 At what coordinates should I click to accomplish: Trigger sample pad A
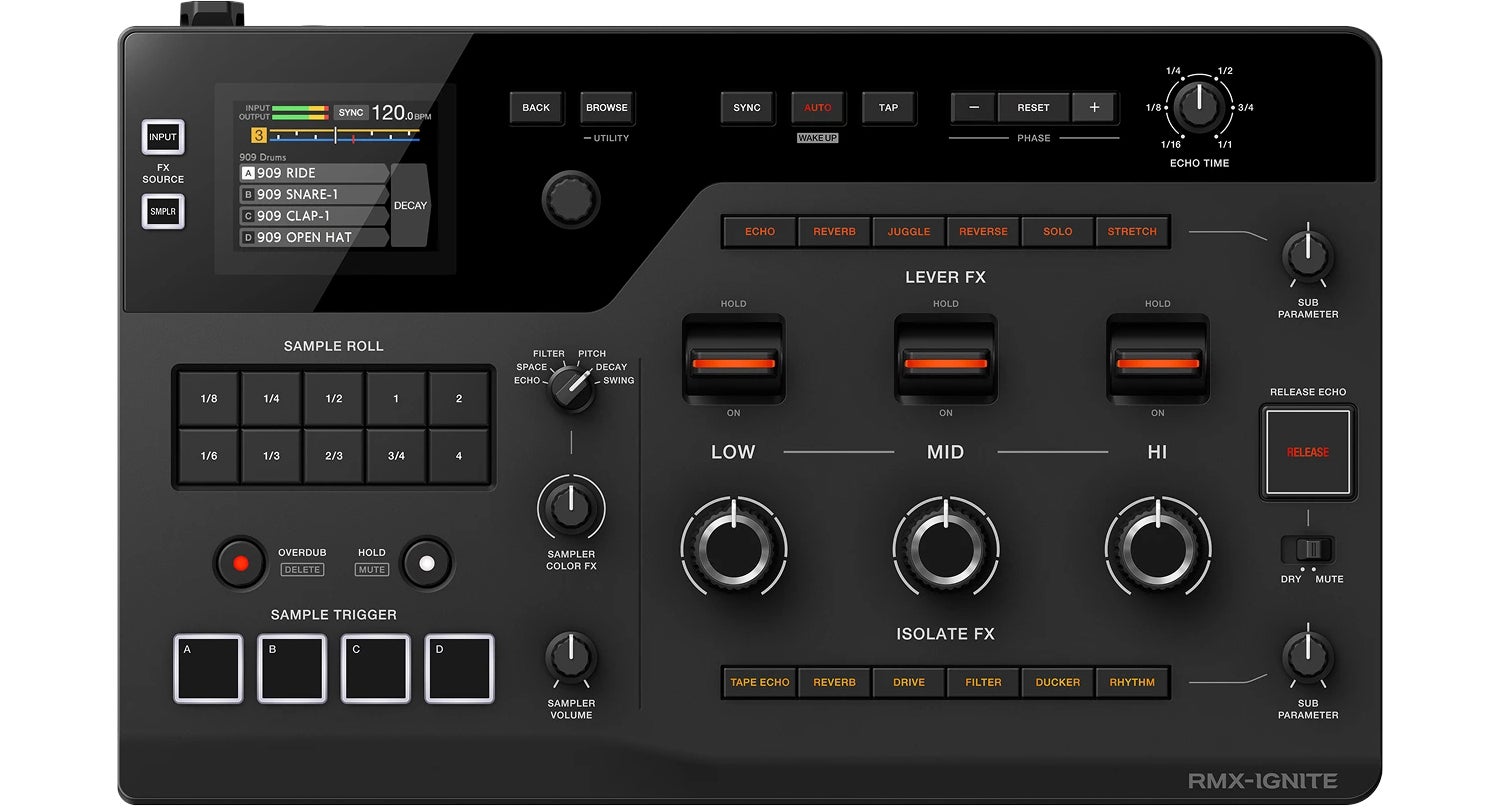(x=208, y=668)
